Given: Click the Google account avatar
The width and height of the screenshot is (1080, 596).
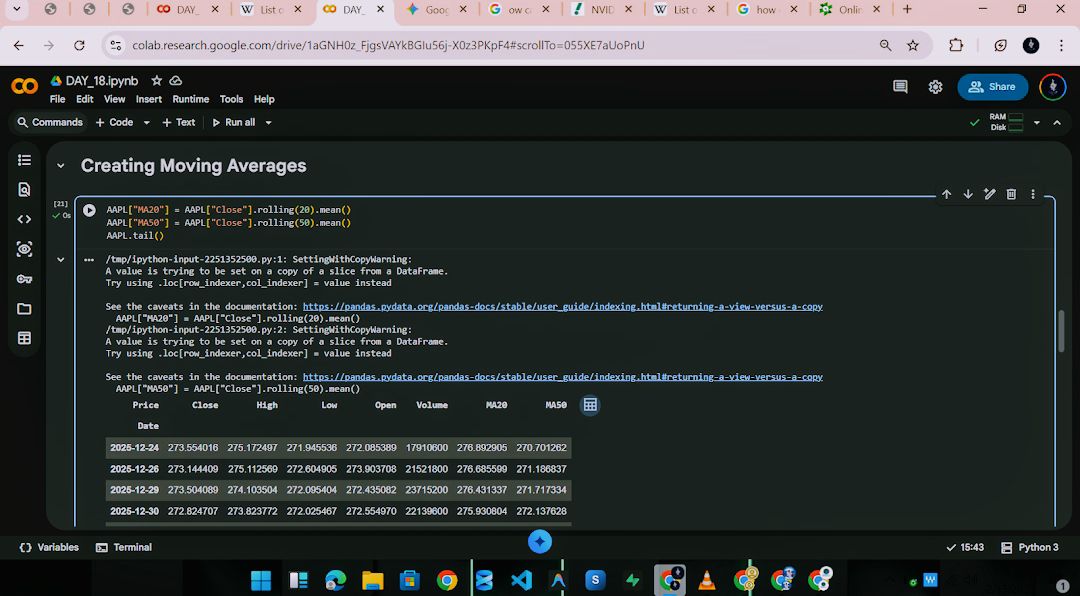Looking at the screenshot, I should tap(1052, 87).
